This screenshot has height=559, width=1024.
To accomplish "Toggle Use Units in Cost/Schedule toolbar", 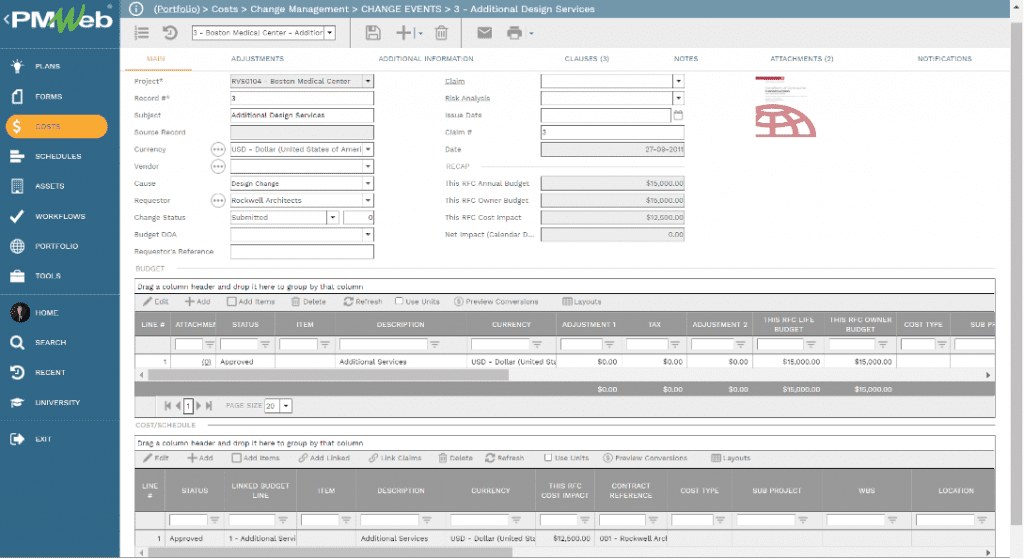I will point(548,457).
